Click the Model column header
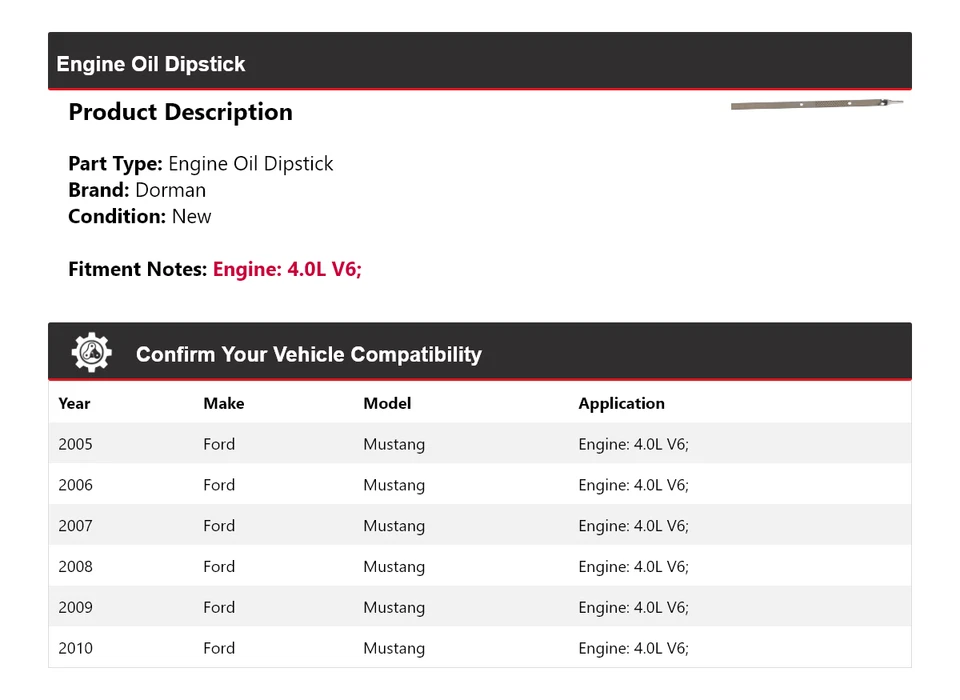The image size is (960, 700). tap(387, 404)
